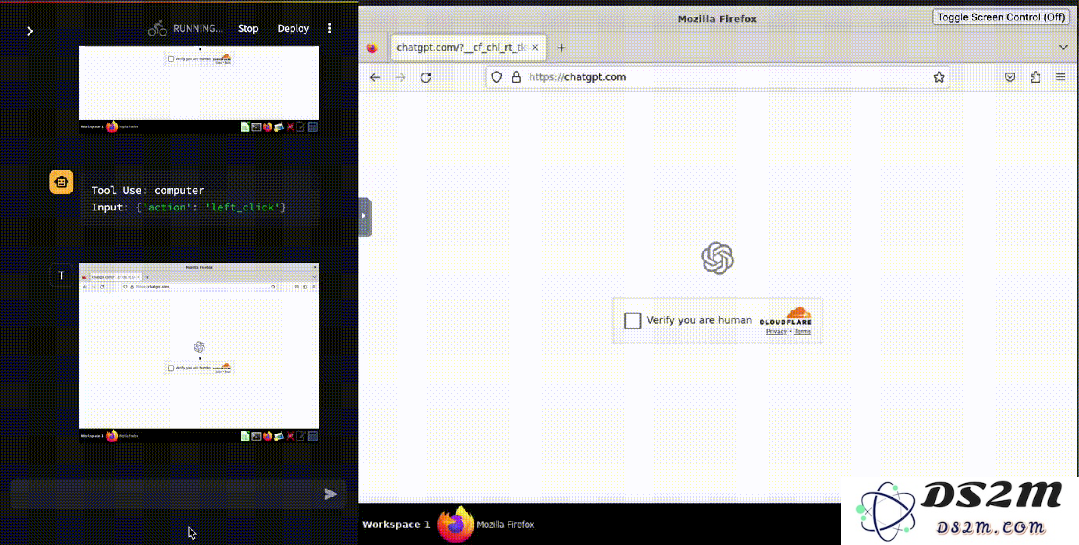Screen dimensions: 1079x545
Task: Select the chatgpt.com browser tab
Action: click(x=469, y=47)
